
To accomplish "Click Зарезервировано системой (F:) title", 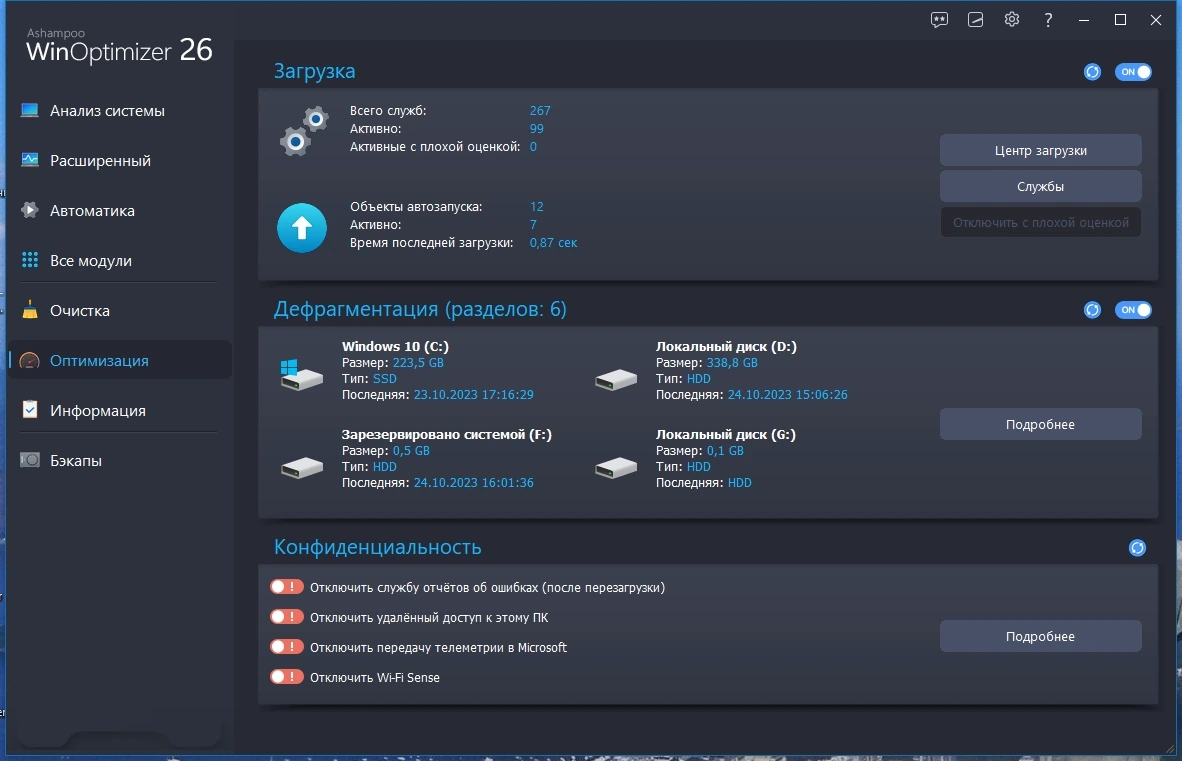I will click(446, 434).
